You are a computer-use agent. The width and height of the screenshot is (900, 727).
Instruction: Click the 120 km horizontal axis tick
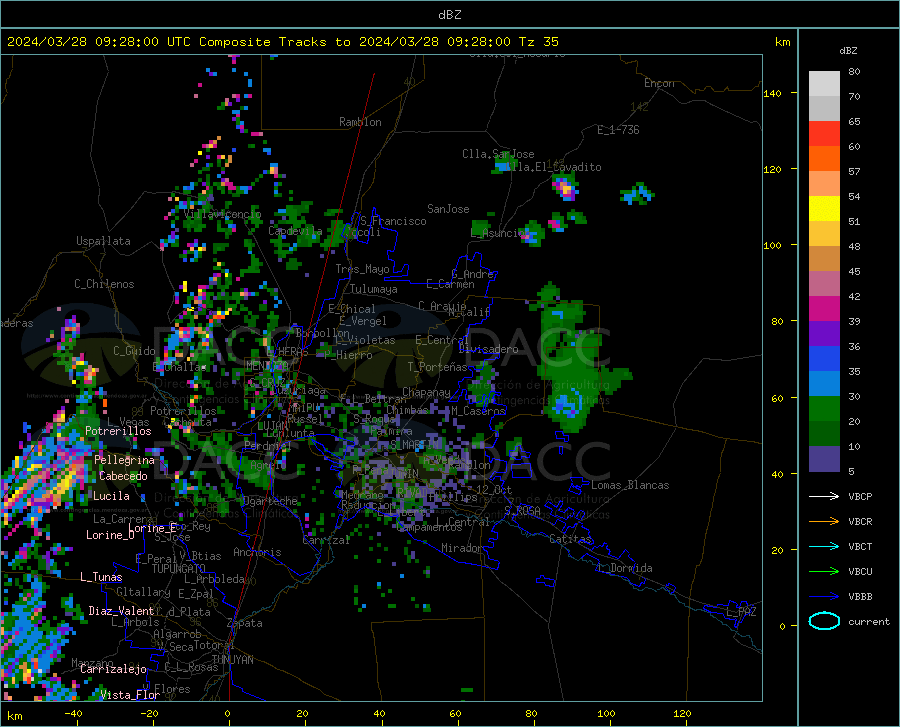click(x=682, y=713)
